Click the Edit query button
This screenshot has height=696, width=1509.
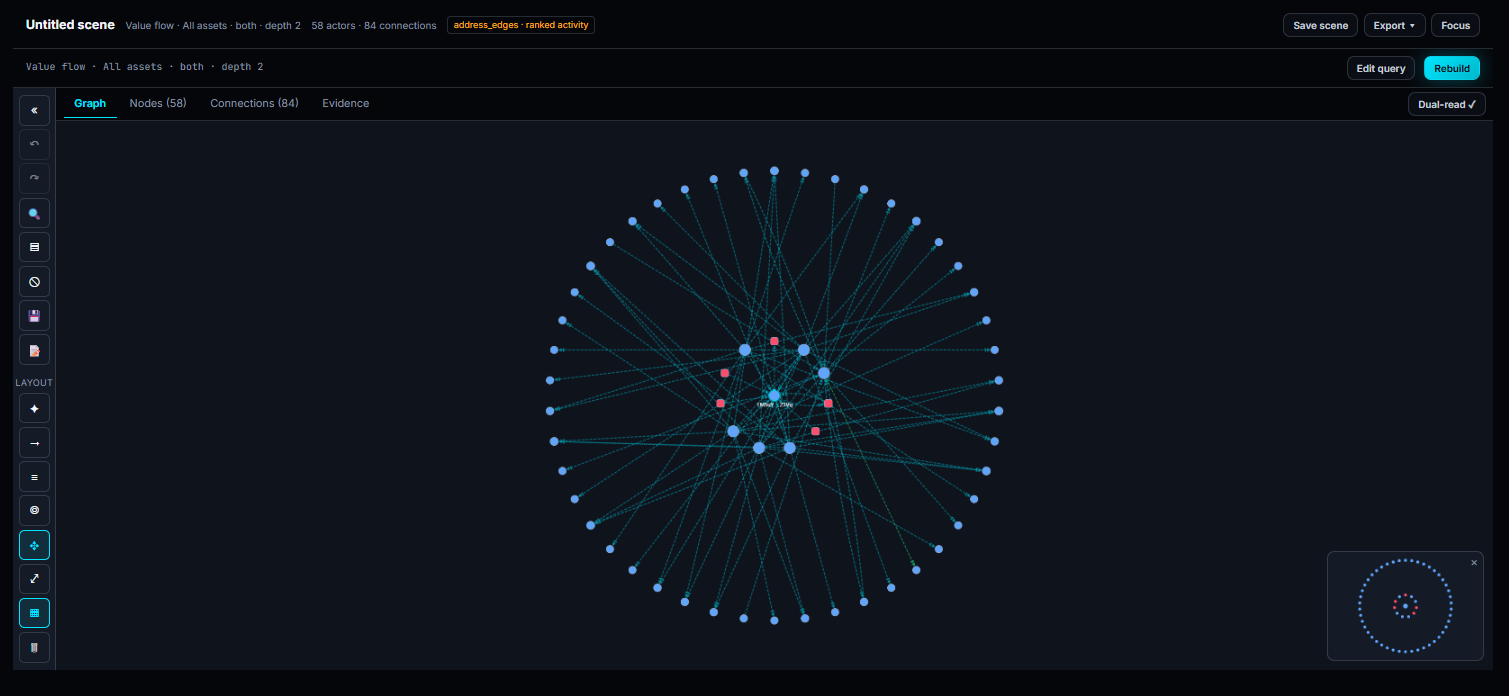coord(1381,68)
